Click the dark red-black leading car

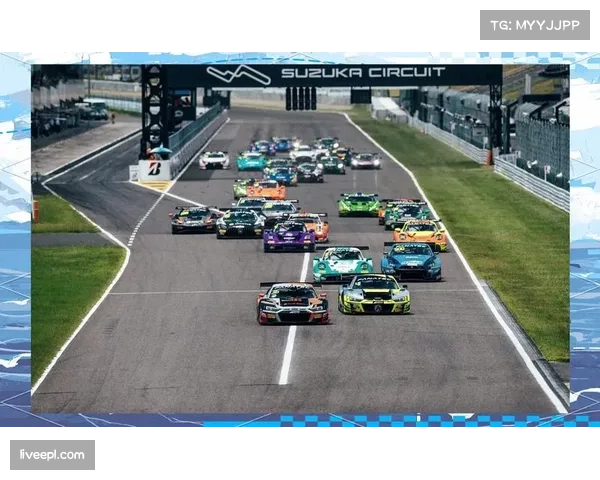coord(292,303)
